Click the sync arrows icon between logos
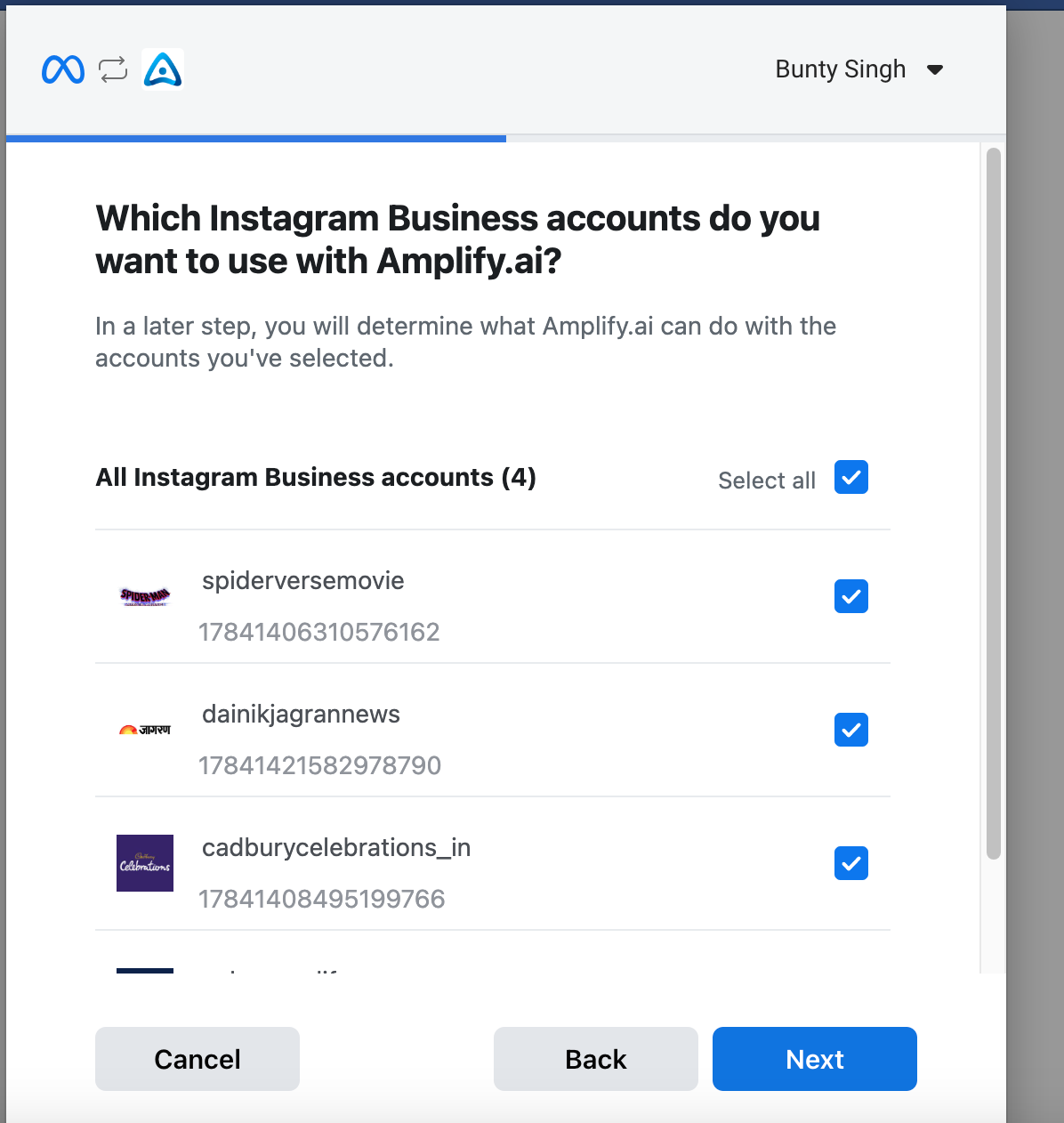The width and height of the screenshot is (1064, 1123). click(x=113, y=69)
